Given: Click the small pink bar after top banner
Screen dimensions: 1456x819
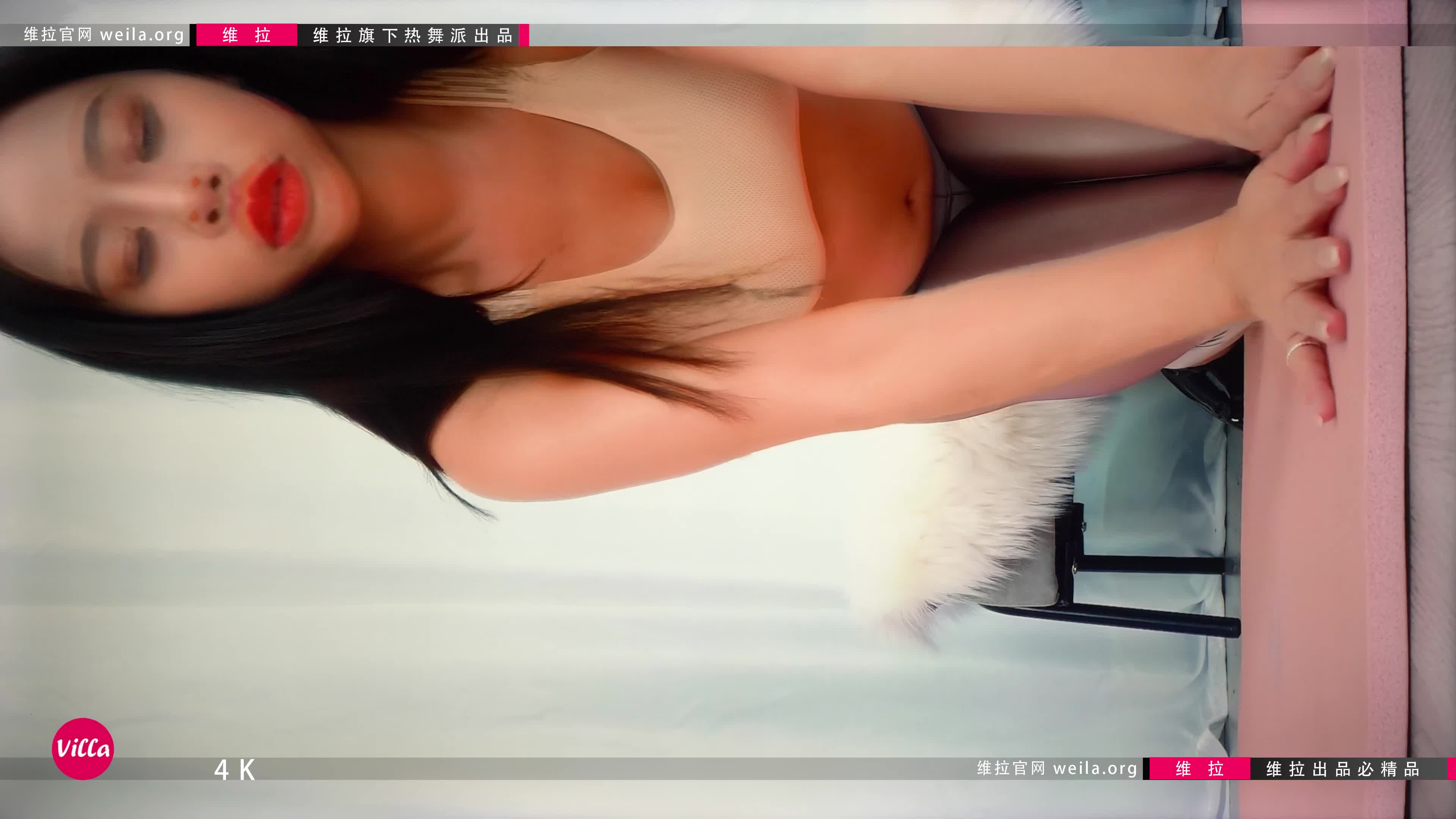Looking at the screenshot, I should (524, 35).
